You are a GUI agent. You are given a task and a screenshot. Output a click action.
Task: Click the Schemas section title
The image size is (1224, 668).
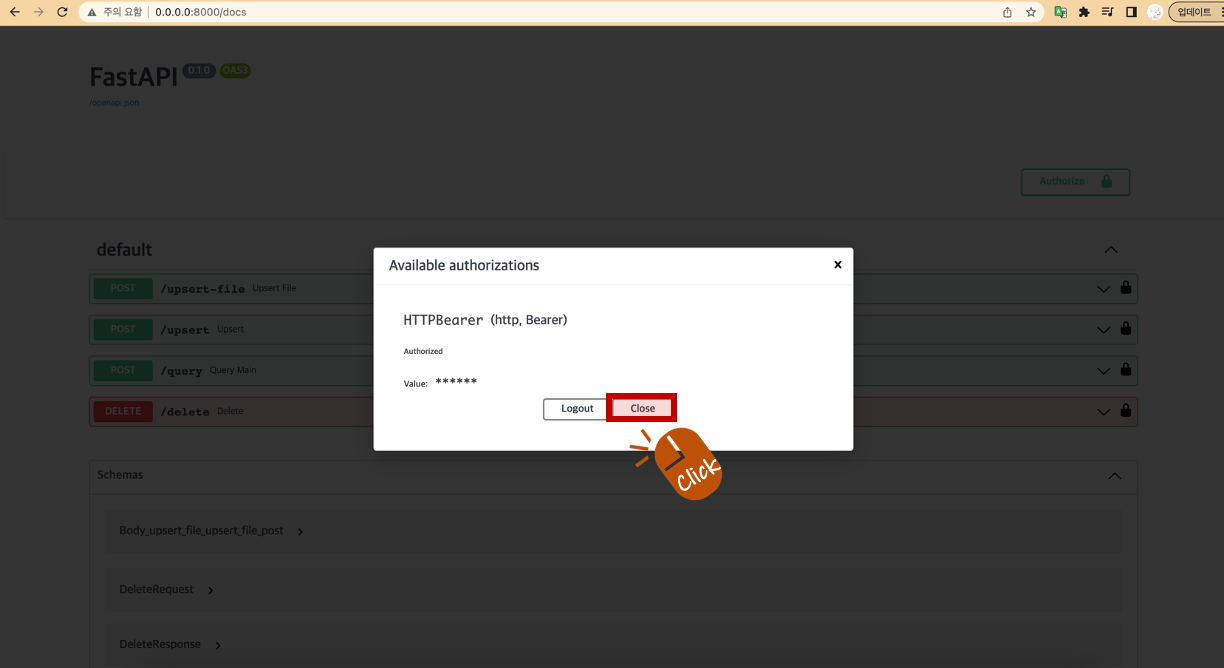[x=120, y=475]
